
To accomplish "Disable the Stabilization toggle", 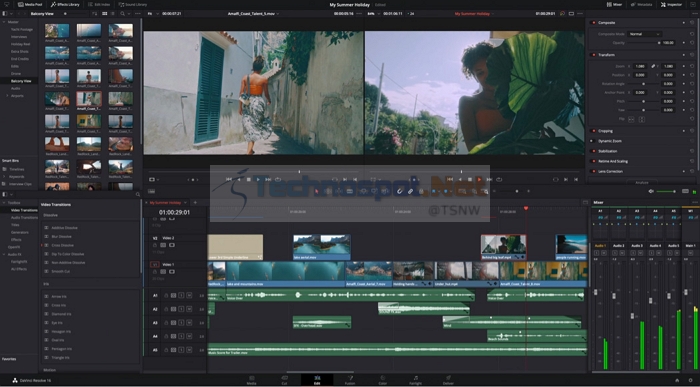I will [593, 151].
